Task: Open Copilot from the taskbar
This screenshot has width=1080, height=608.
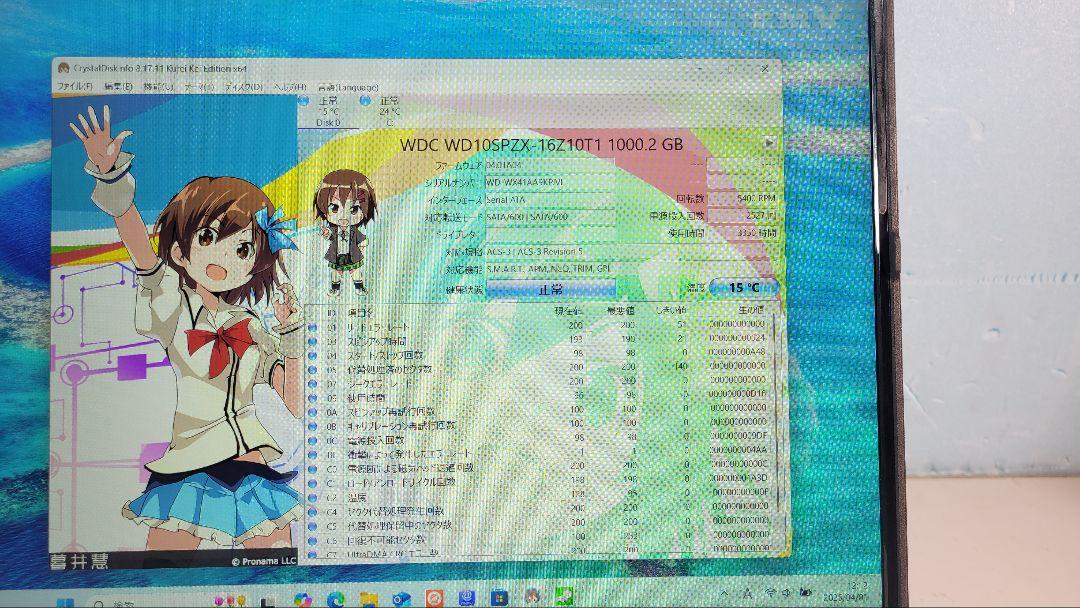Action: (x=302, y=599)
